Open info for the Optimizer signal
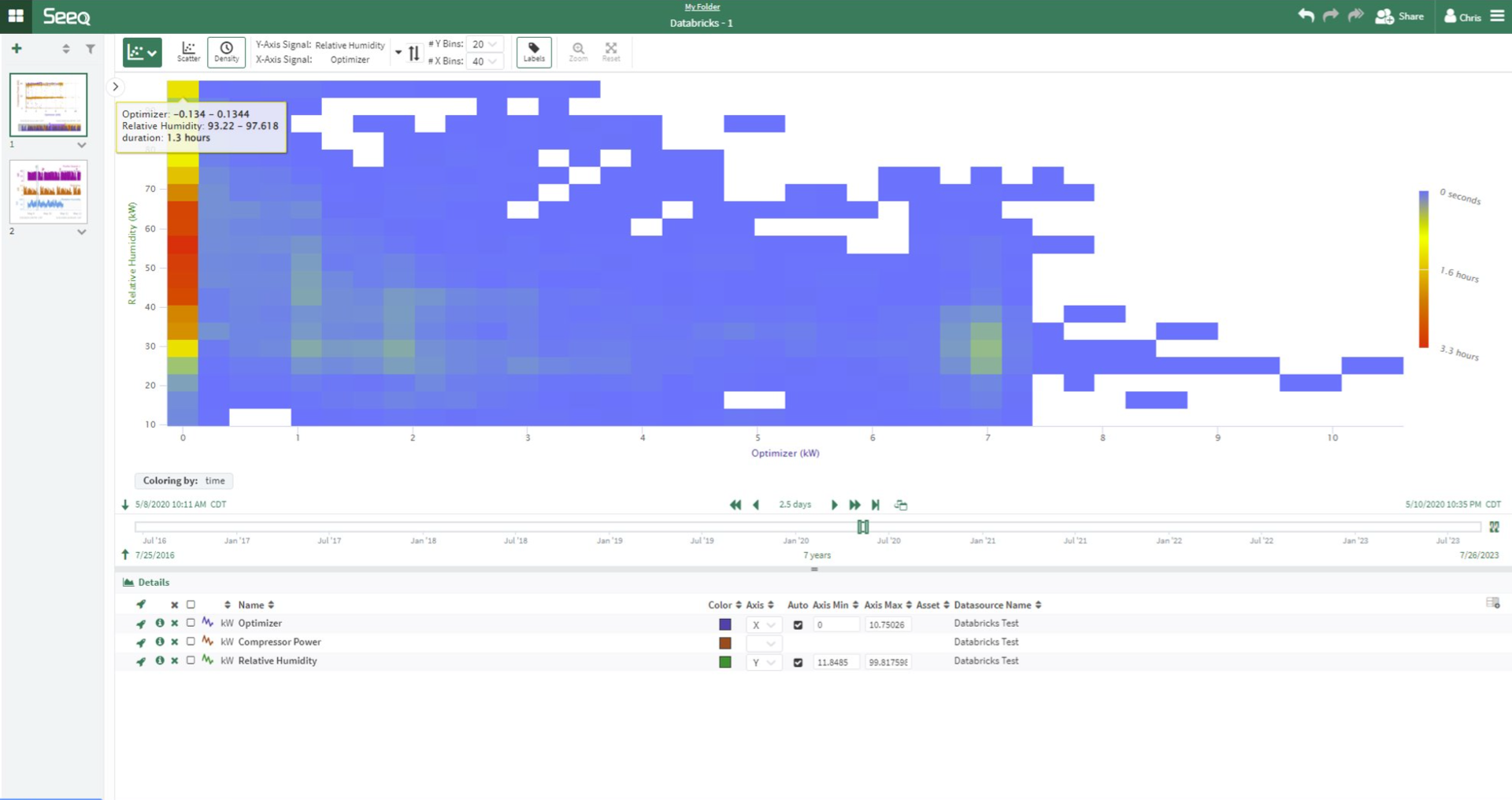This screenshot has height=800, width=1512. pyautogui.click(x=160, y=623)
